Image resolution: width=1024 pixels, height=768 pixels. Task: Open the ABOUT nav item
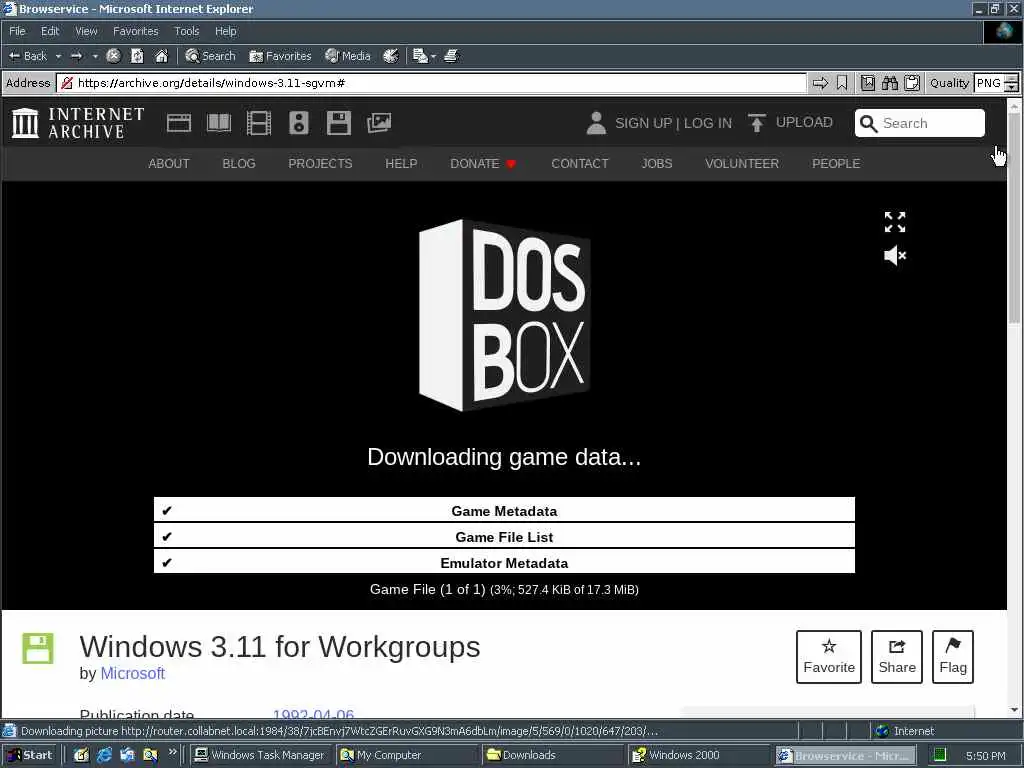click(168, 163)
